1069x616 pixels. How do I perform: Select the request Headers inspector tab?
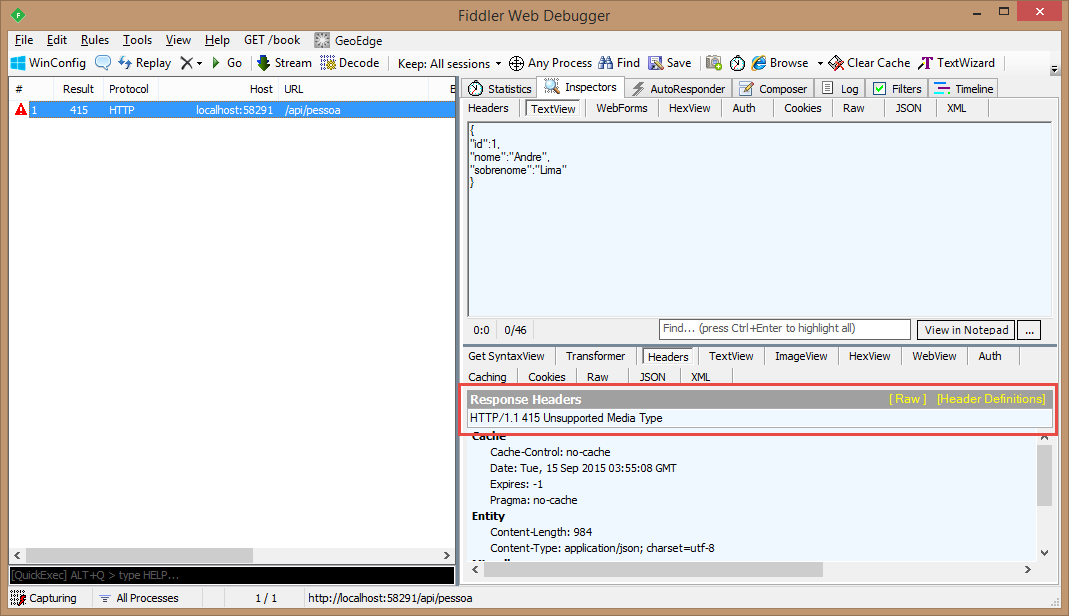click(x=488, y=108)
